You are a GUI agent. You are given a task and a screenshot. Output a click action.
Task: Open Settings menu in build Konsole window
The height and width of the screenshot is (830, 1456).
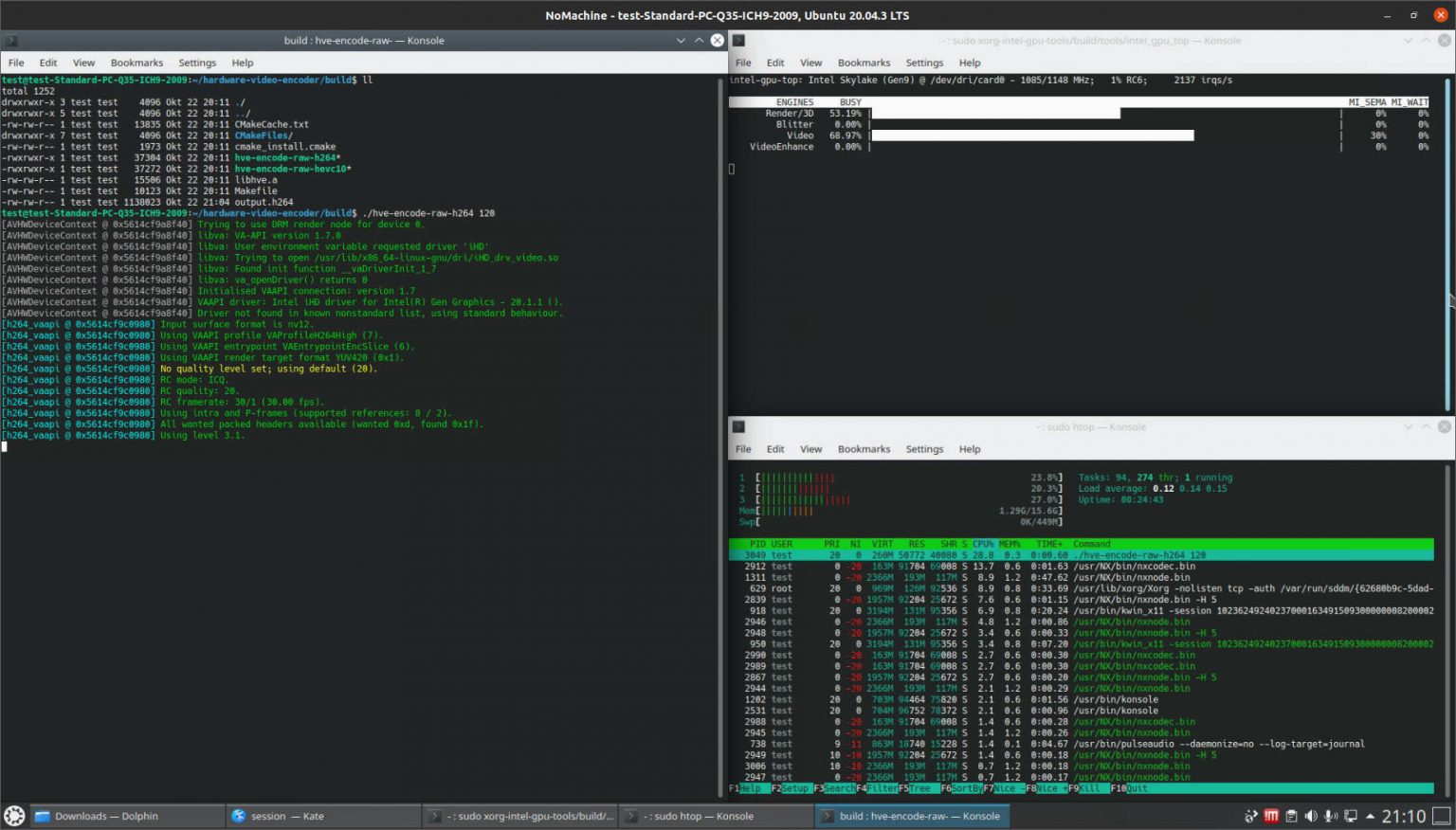[197, 63]
